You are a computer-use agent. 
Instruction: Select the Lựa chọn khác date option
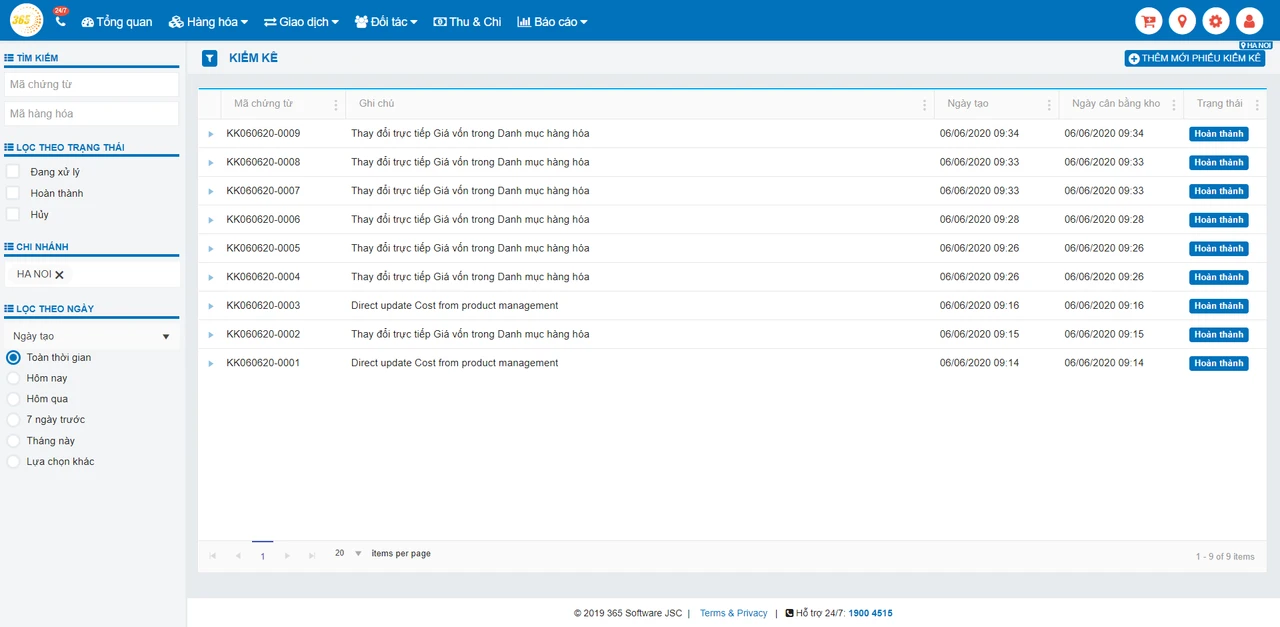click(14, 462)
